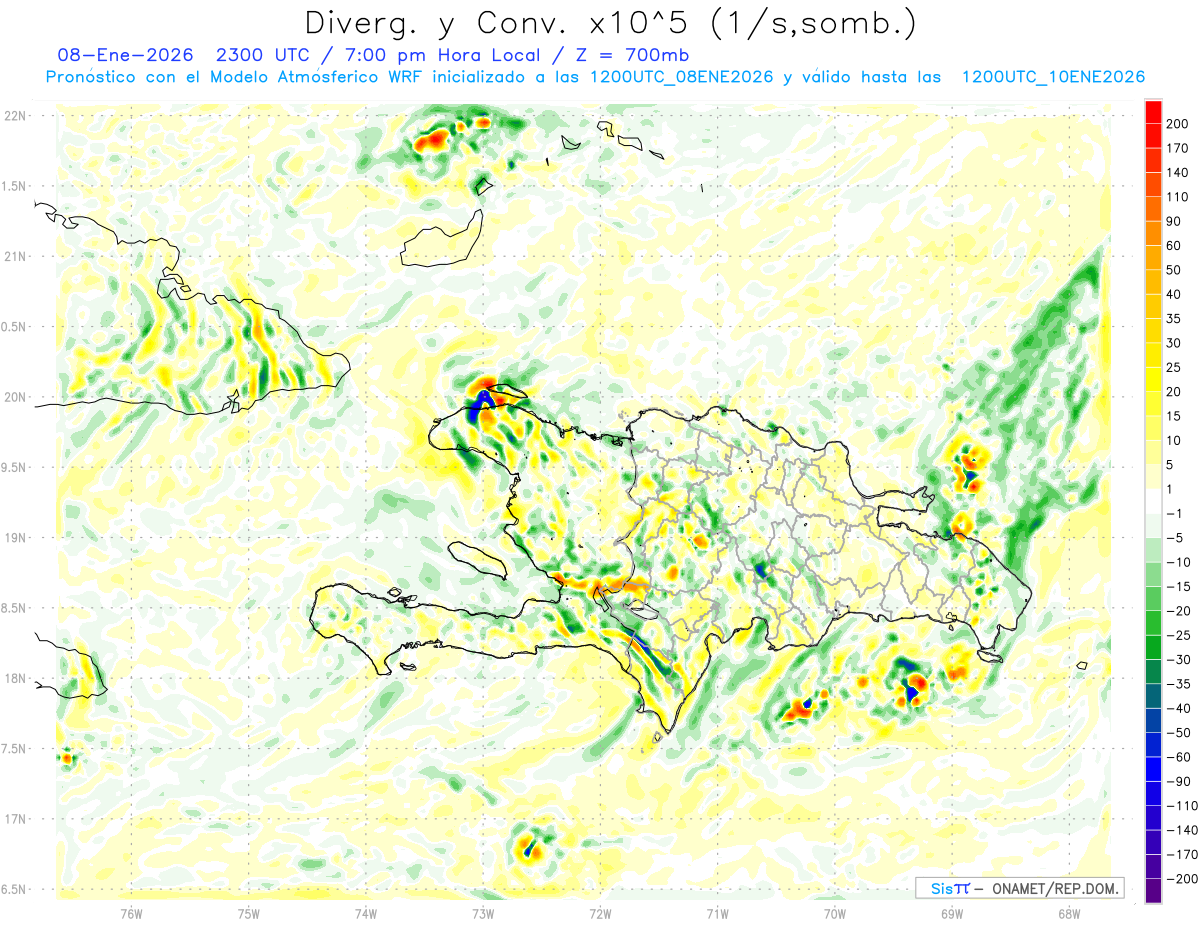The image size is (1200, 927).
Task: Pick the white swatch between 1 and -1
Action: (1153, 501)
